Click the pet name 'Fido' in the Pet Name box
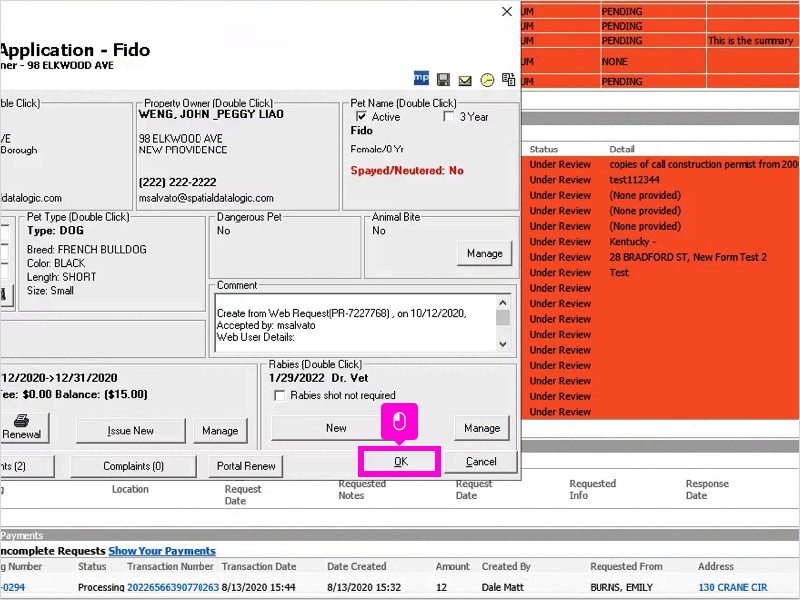This screenshot has width=800, height=600. coord(361,131)
